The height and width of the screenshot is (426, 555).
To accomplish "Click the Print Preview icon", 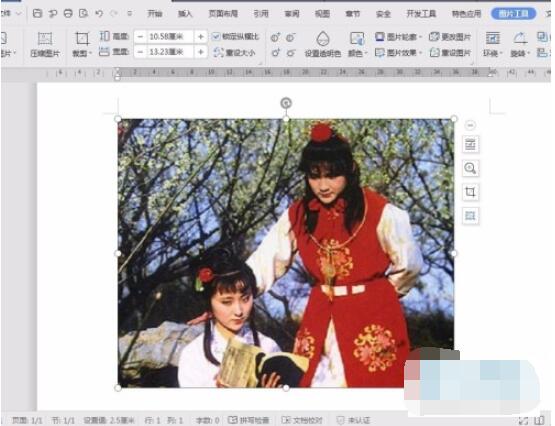I will 84,14.
